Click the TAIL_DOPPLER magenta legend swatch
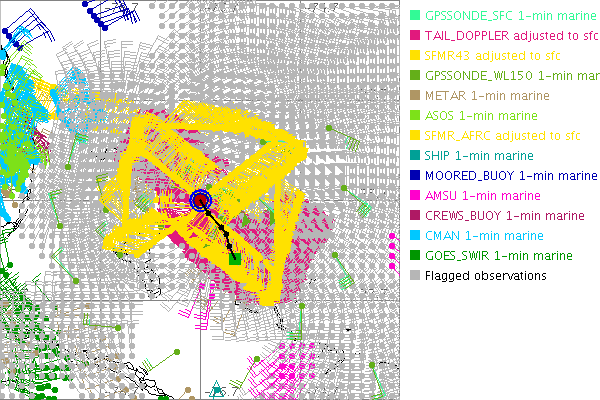The height and width of the screenshot is (400, 600). 414,36
